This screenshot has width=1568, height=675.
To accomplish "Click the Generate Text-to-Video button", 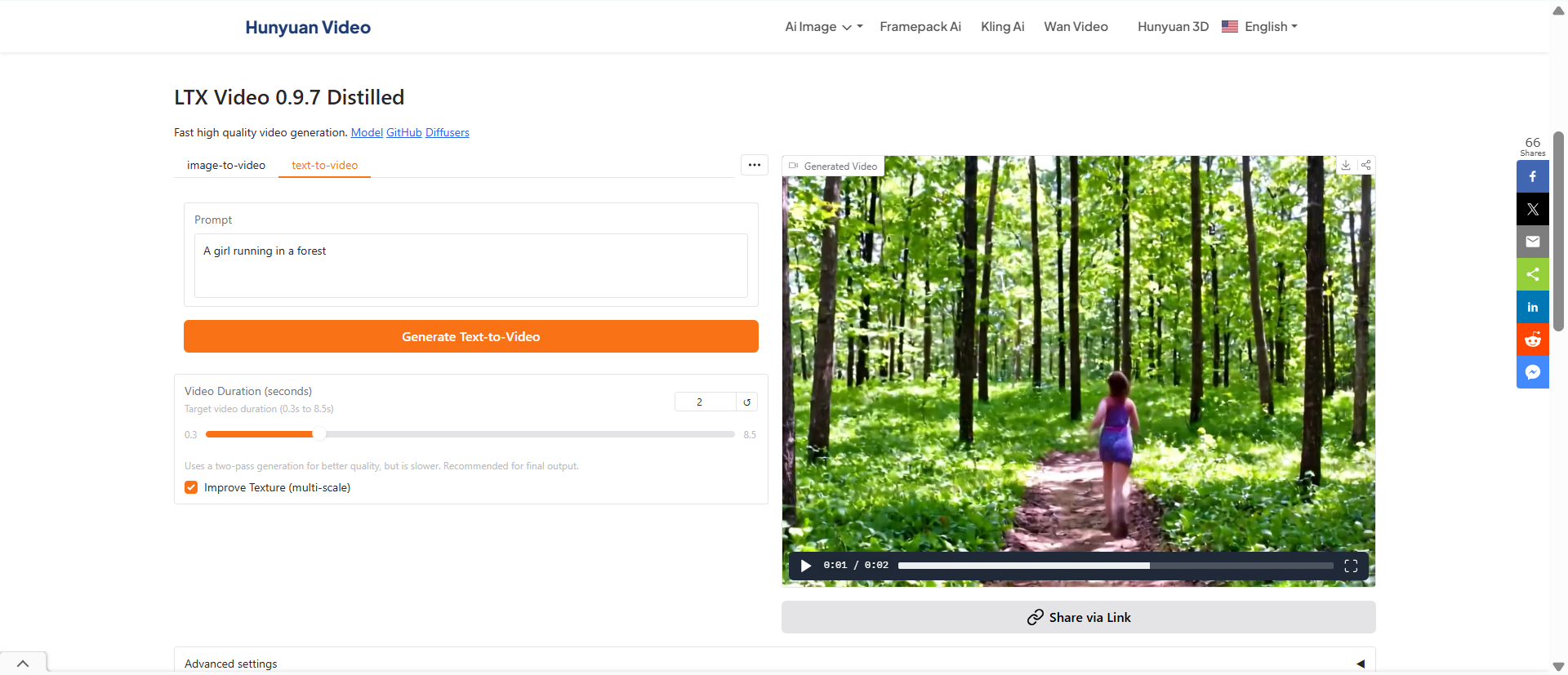I will [471, 336].
